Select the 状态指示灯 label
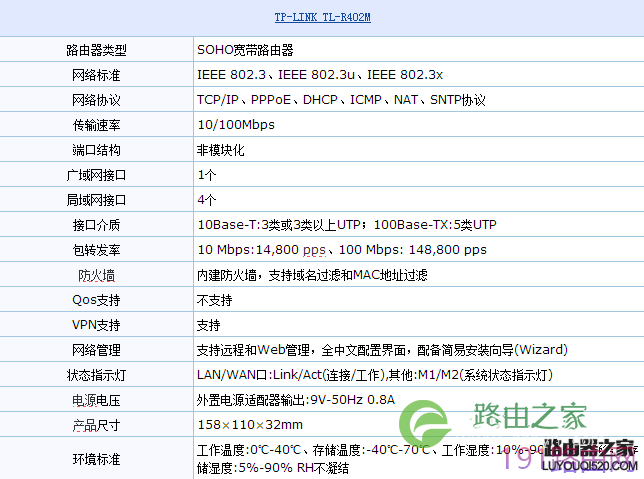644x479 pixels. [96, 375]
